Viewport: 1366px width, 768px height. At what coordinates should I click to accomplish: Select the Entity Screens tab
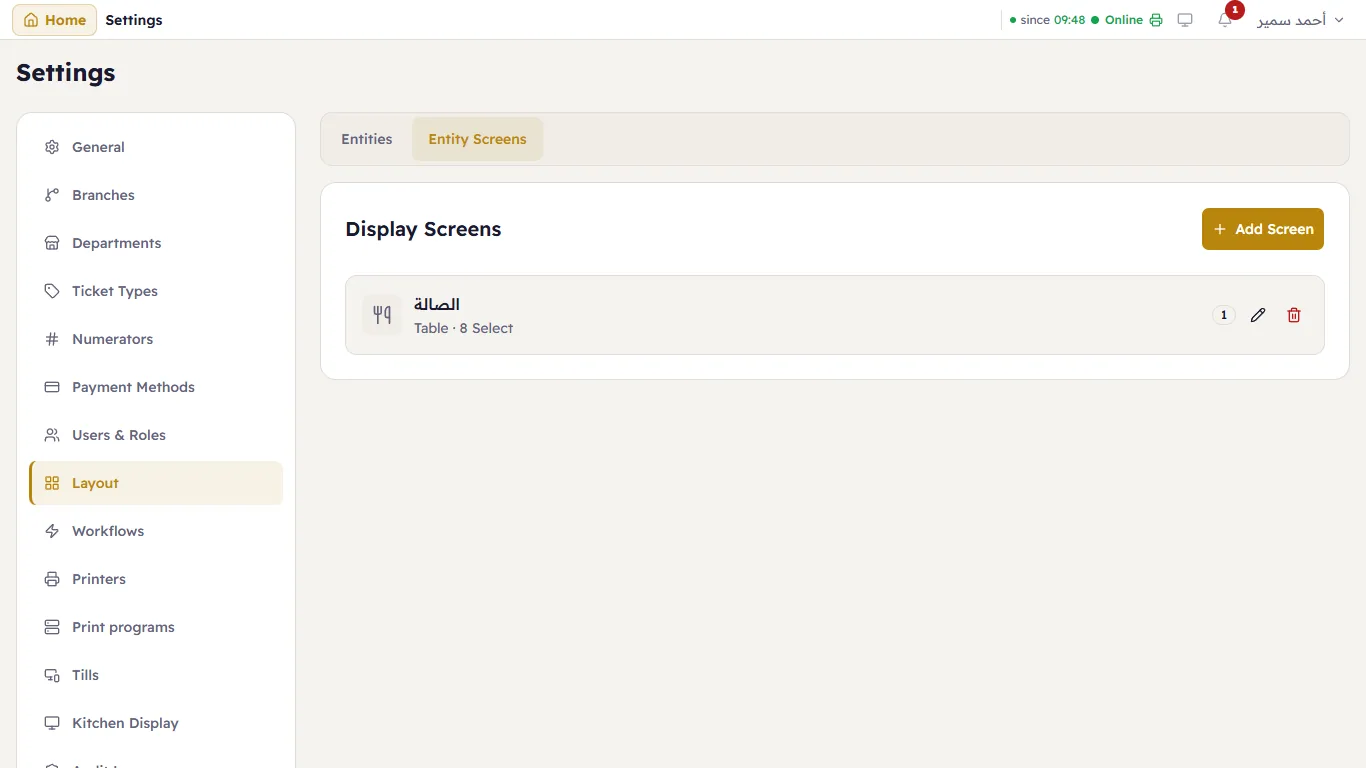click(x=477, y=139)
